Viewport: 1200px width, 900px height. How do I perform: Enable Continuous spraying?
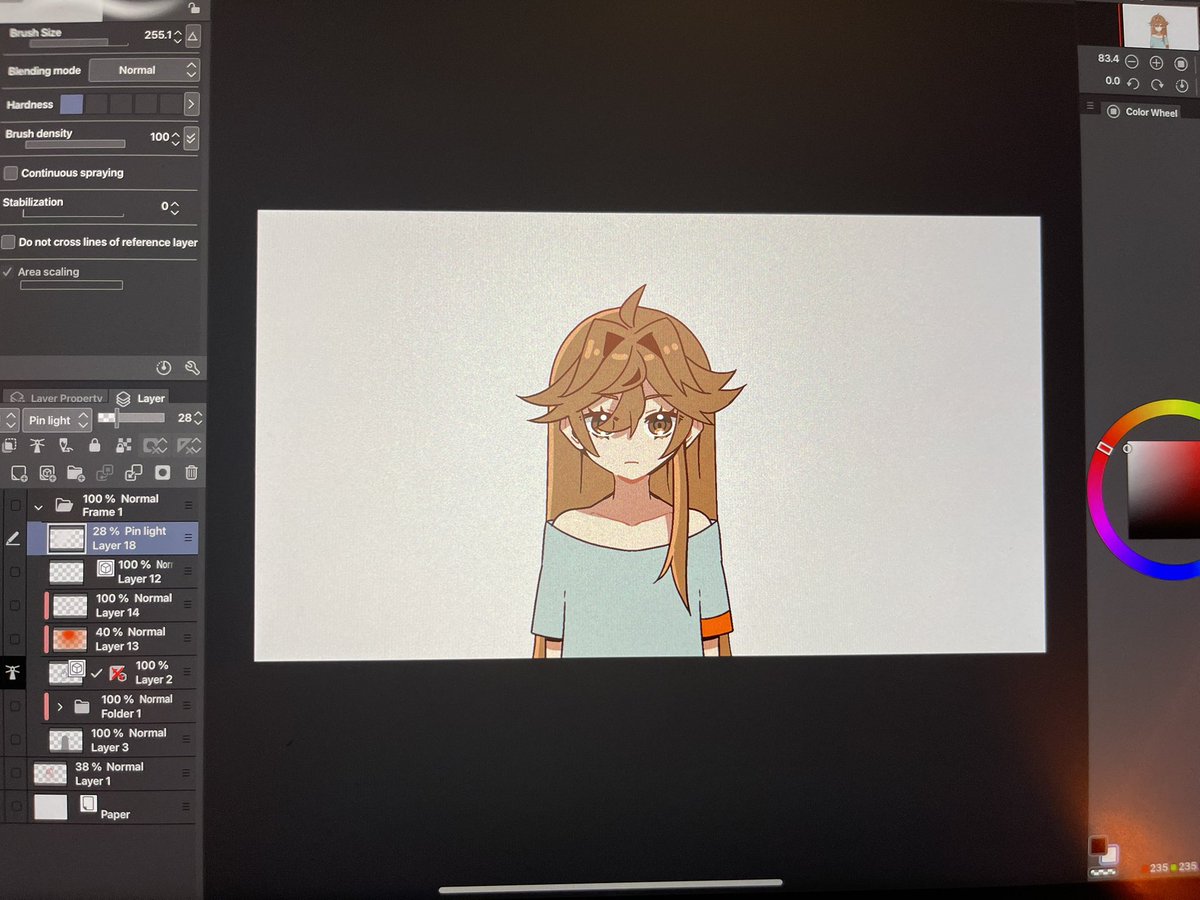point(12,172)
